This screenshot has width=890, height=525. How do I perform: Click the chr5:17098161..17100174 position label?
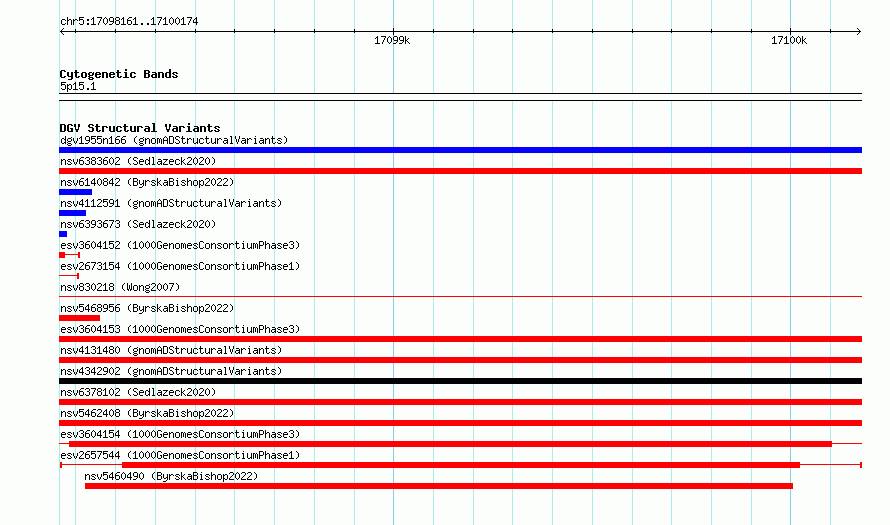[x=129, y=21]
